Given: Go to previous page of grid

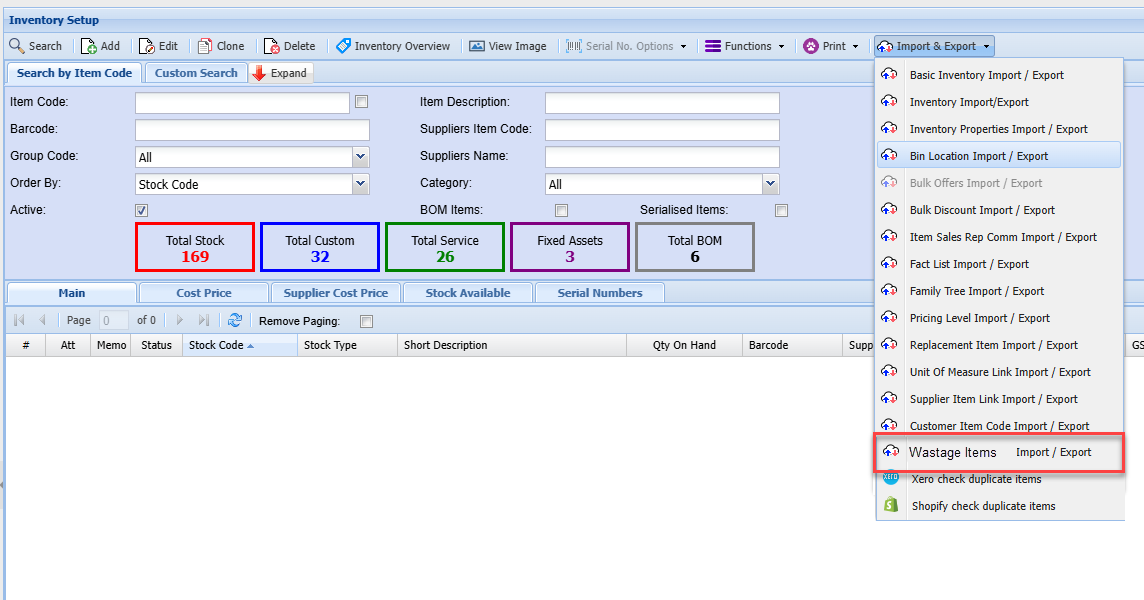Looking at the screenshot, I should tap(42, 320).
